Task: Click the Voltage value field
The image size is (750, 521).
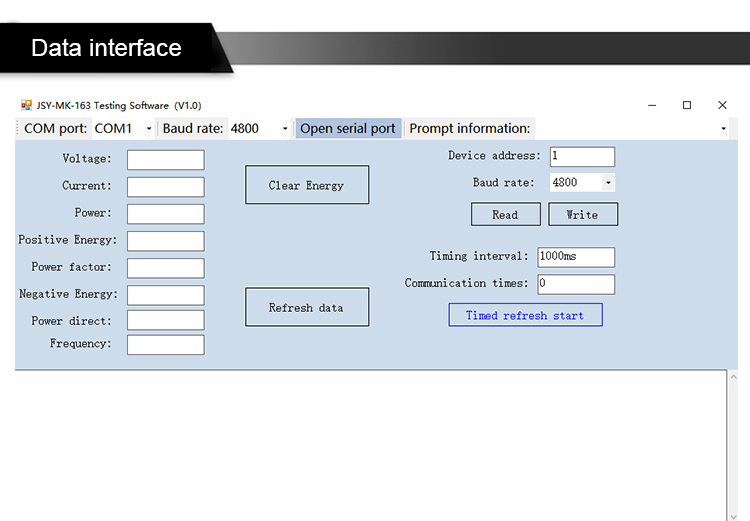Action: 165,160
